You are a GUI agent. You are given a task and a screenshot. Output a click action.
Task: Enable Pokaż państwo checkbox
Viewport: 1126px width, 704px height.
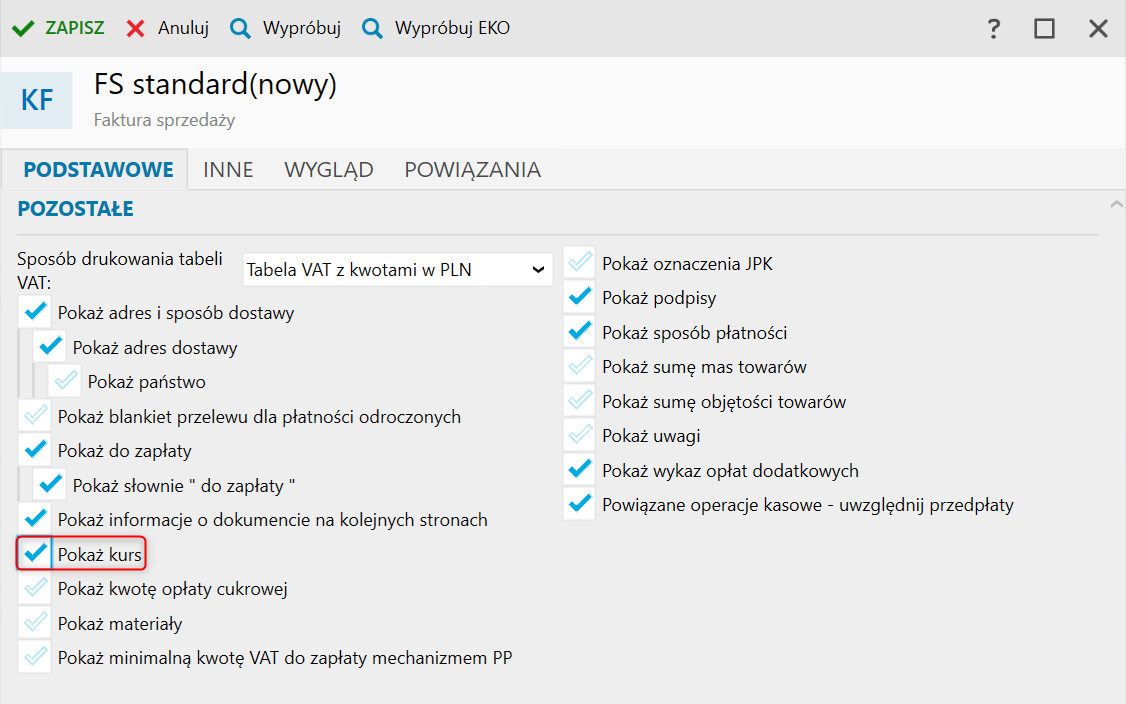tap(65, 381)
